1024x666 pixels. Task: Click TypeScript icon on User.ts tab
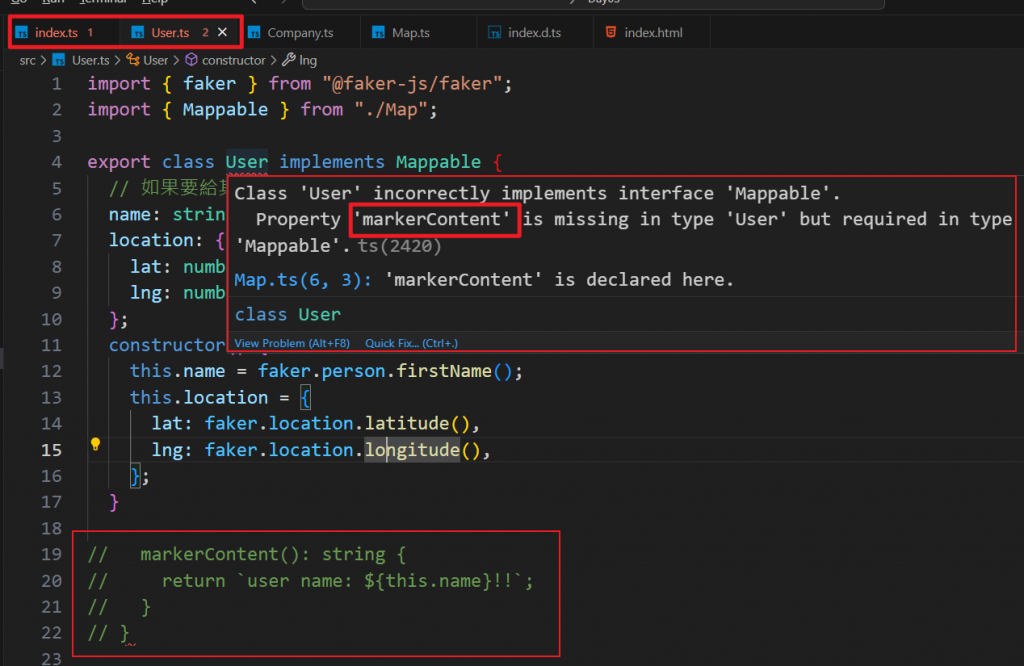pos(138,33)
